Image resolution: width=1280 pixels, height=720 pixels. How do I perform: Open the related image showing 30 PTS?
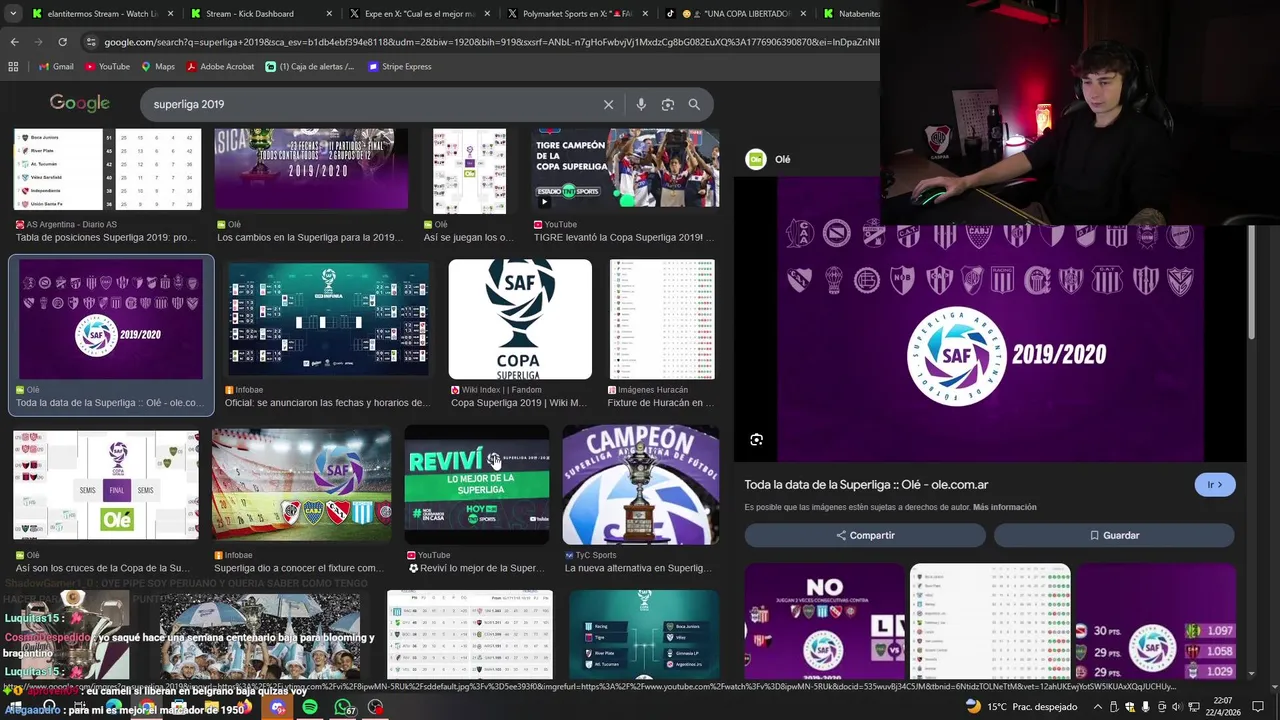(1156, 622)
